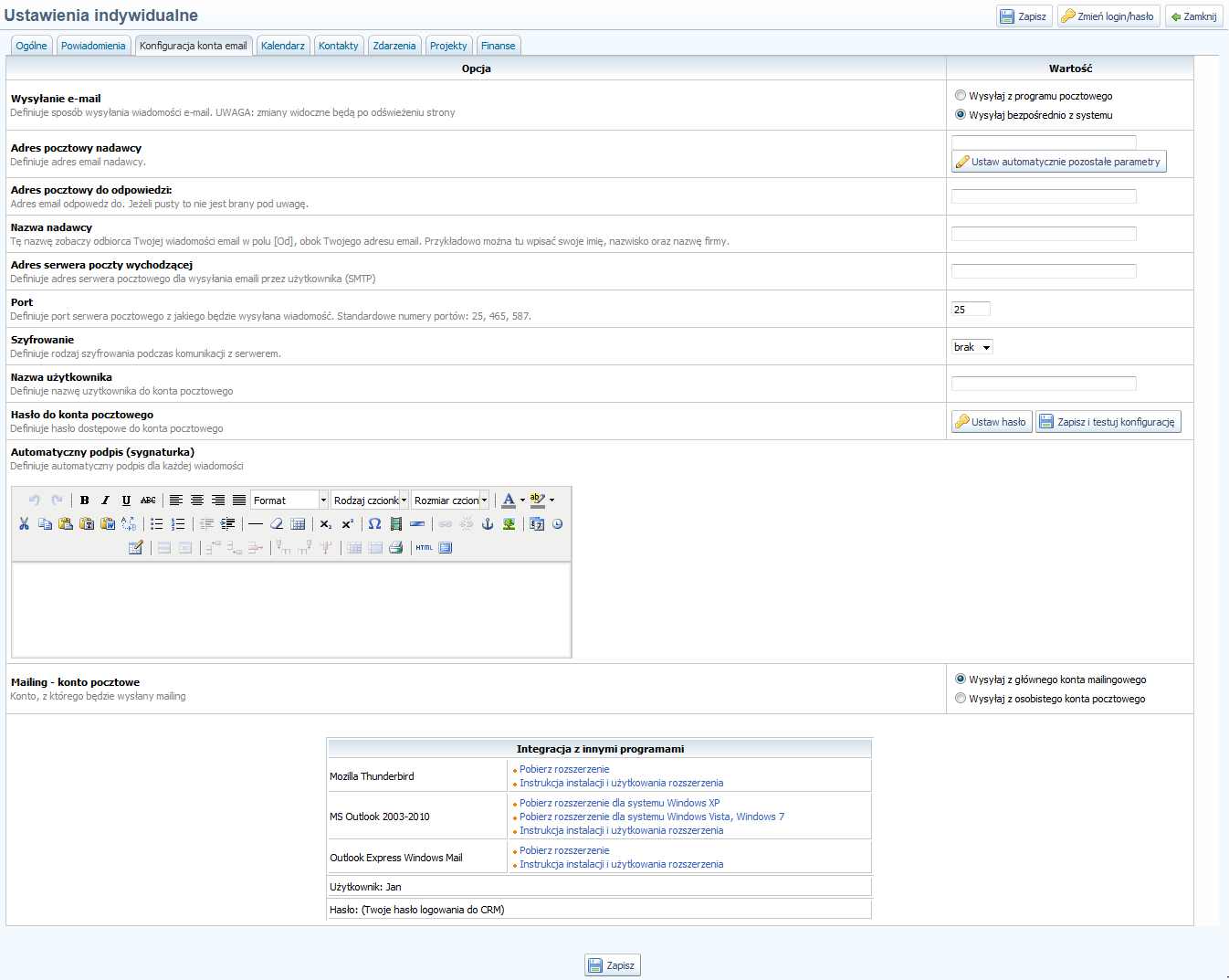Screen dimensions: 1229x980
Task: Click the superscript icon
Action: pyautogui.click(x=347, y=524)
